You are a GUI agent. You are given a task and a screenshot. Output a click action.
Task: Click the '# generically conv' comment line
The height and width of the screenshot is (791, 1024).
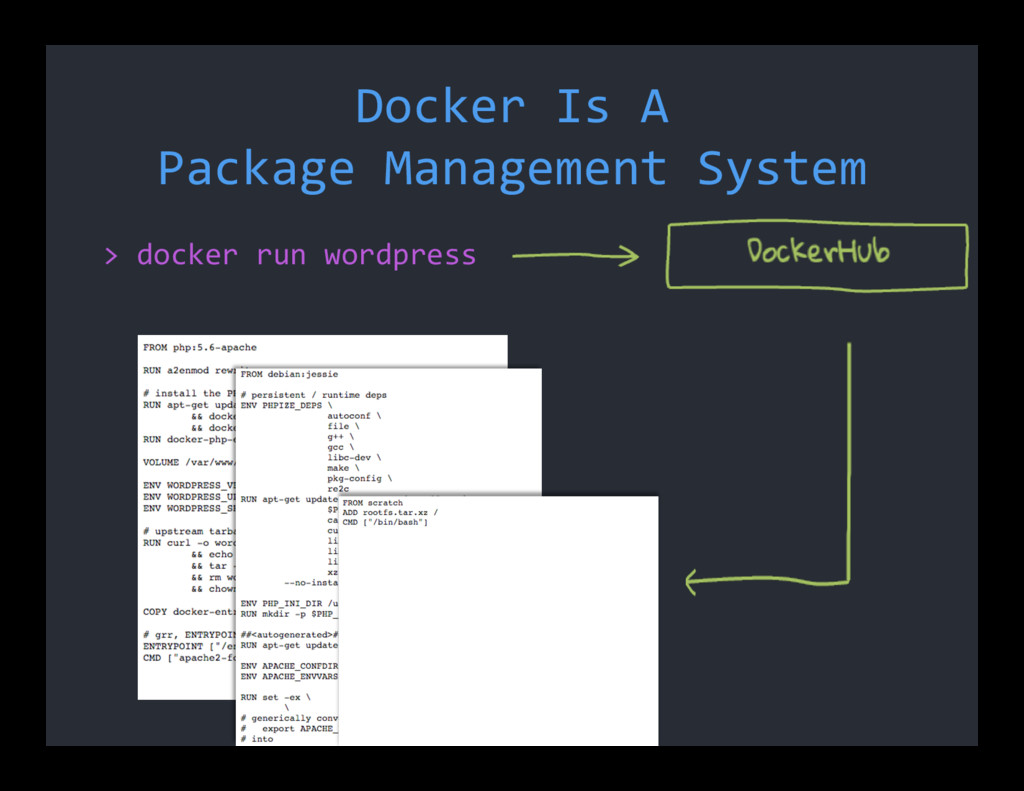[289, 718]
